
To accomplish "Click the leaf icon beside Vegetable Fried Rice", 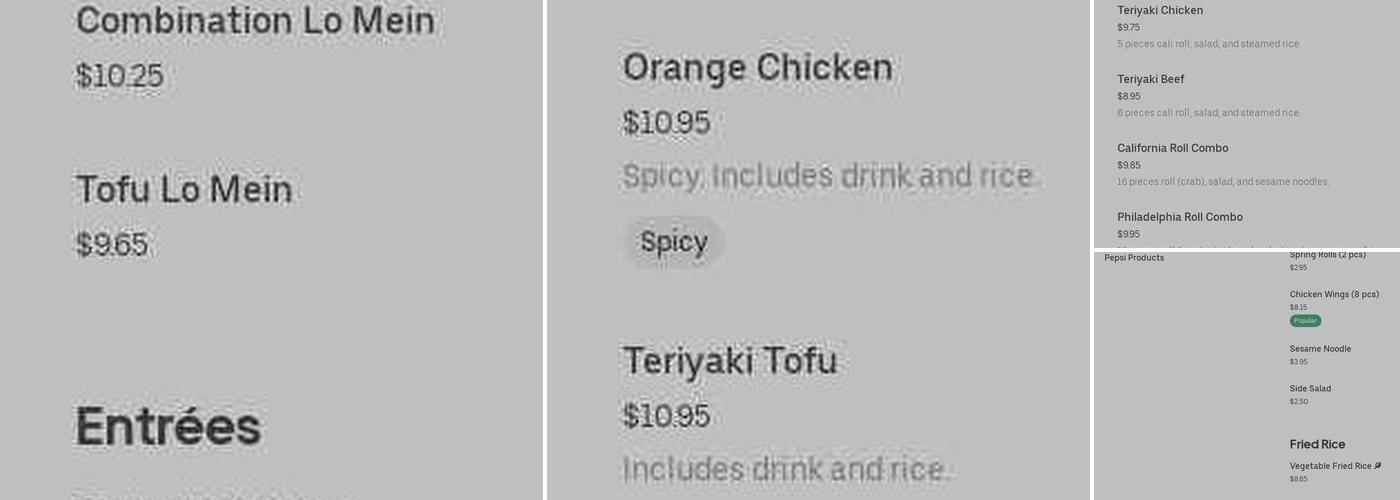I will (x=1378, y=466).
